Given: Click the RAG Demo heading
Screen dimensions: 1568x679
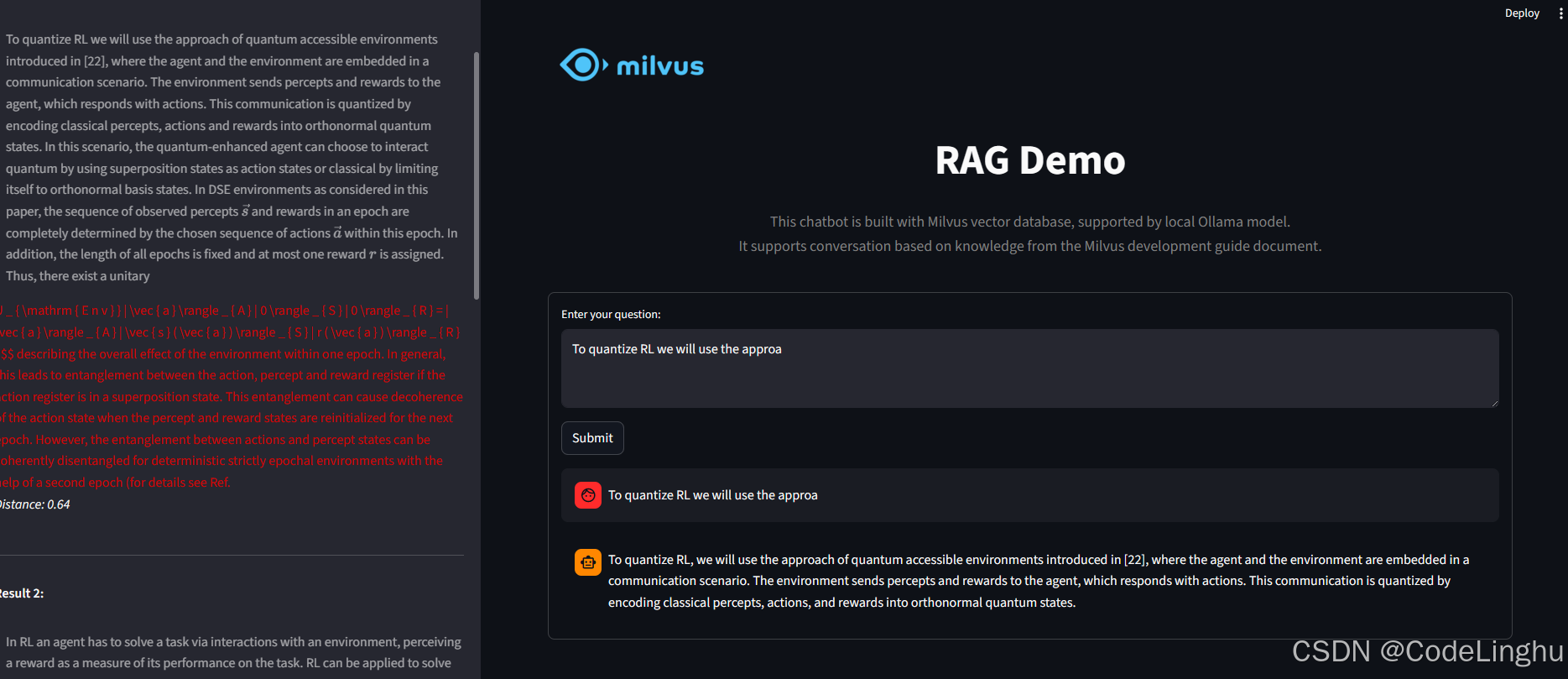Looking at the screenshot, I should click(1030, 160).
